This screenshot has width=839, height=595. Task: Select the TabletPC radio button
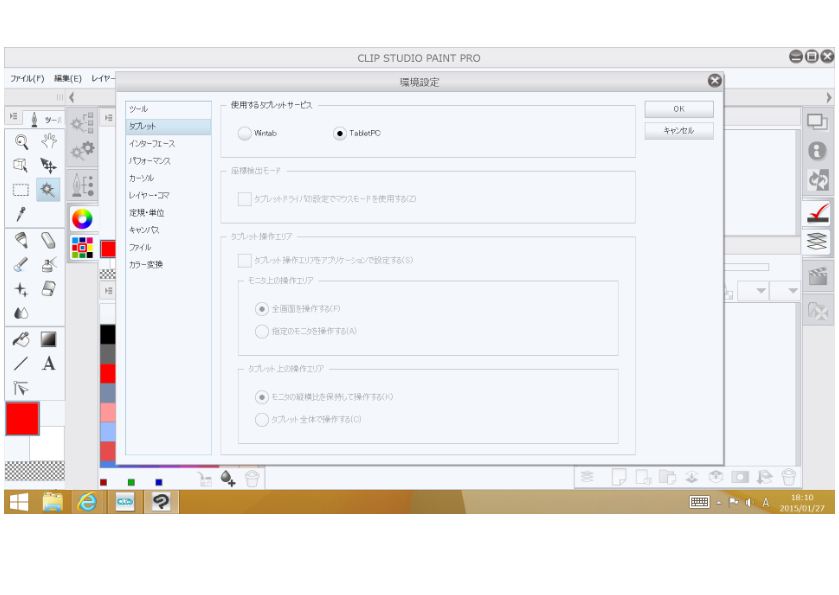[x=340, y=133]
